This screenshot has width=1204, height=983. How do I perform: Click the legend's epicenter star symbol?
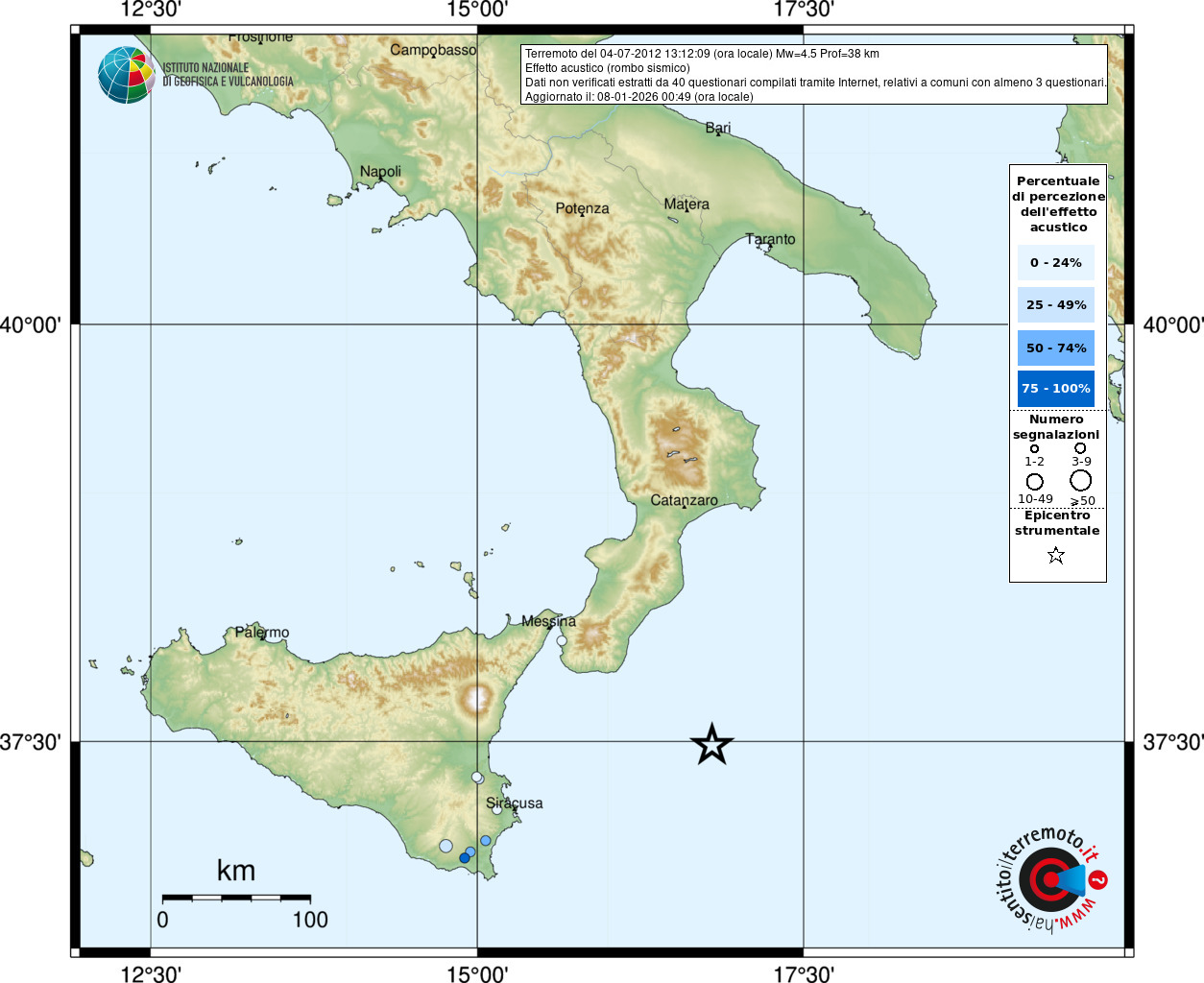[x=1056, y=555]
